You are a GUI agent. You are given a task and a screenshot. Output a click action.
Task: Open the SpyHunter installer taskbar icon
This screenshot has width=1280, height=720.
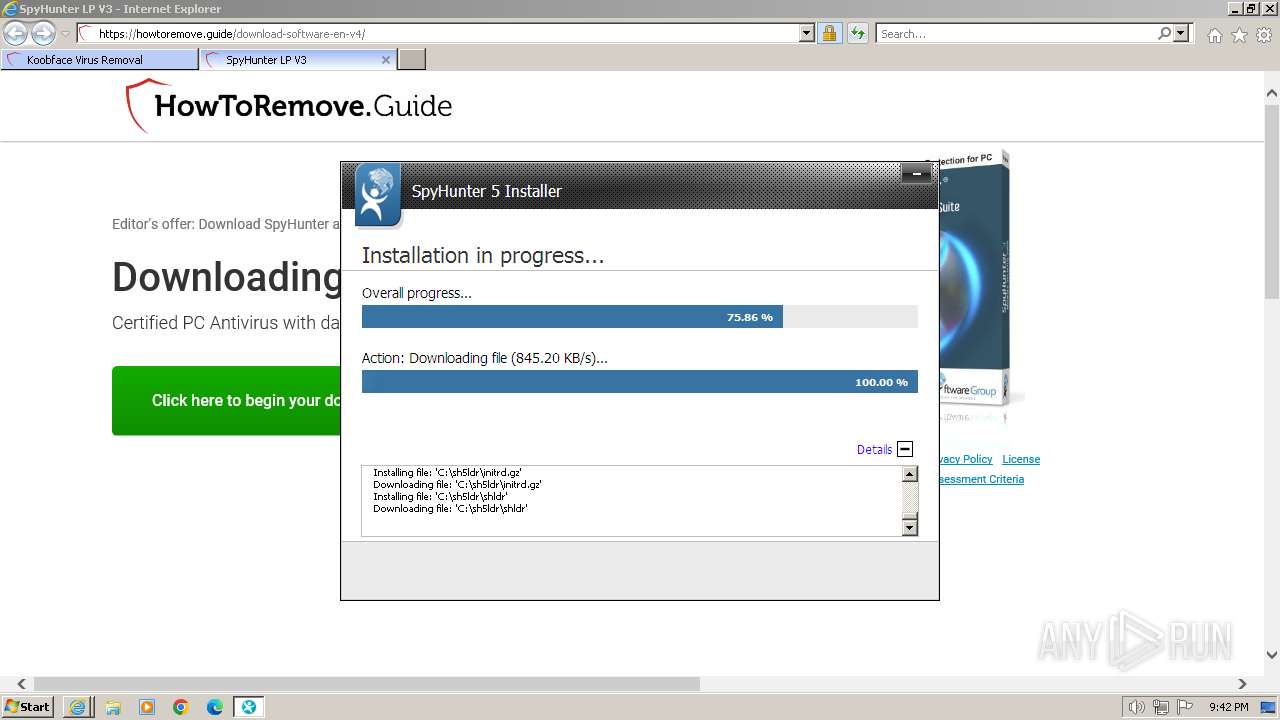[248, 707]
